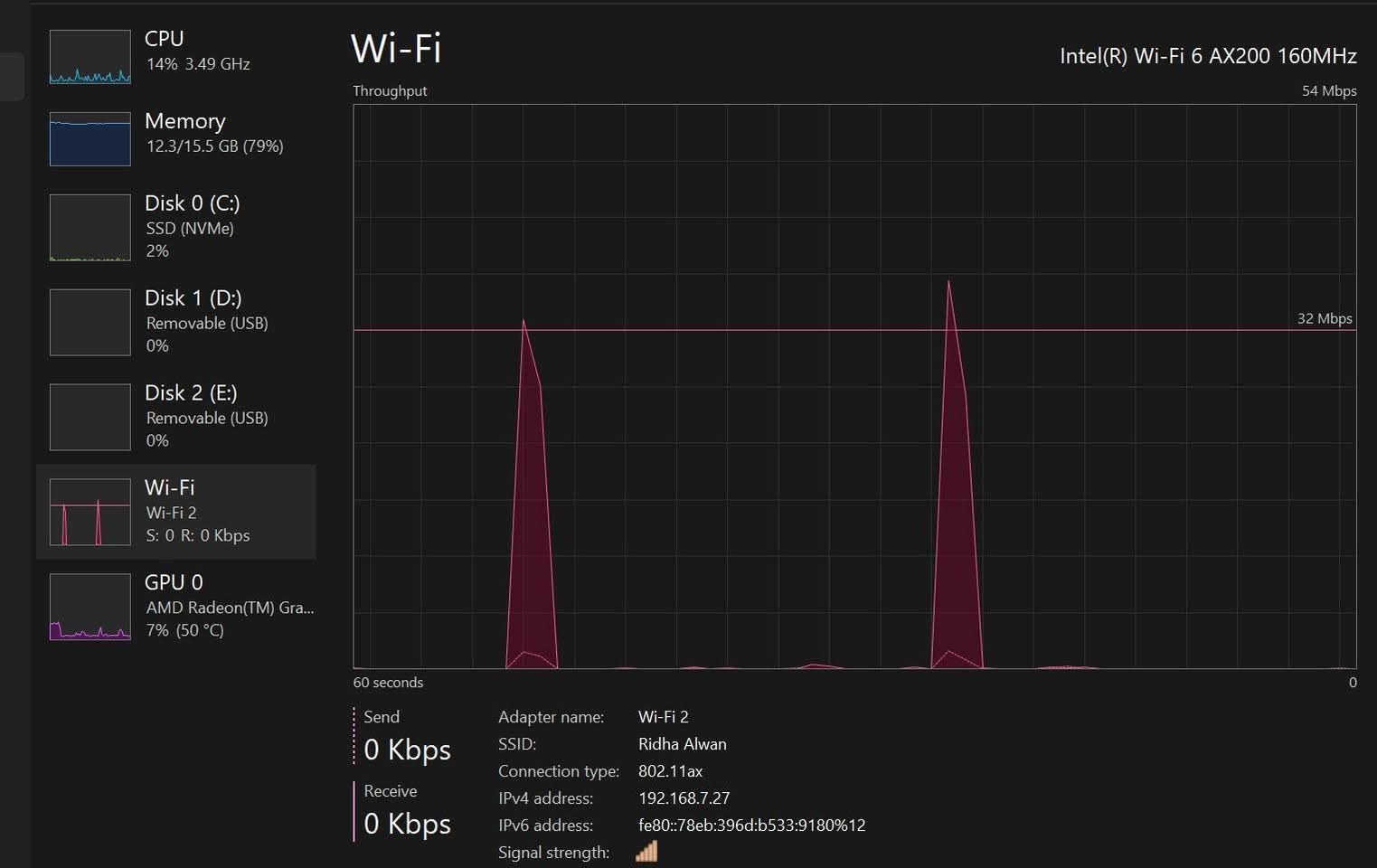Click the Memory usage mini graph
This screenshot has width=1377, height=868.
tap(90, 139)
